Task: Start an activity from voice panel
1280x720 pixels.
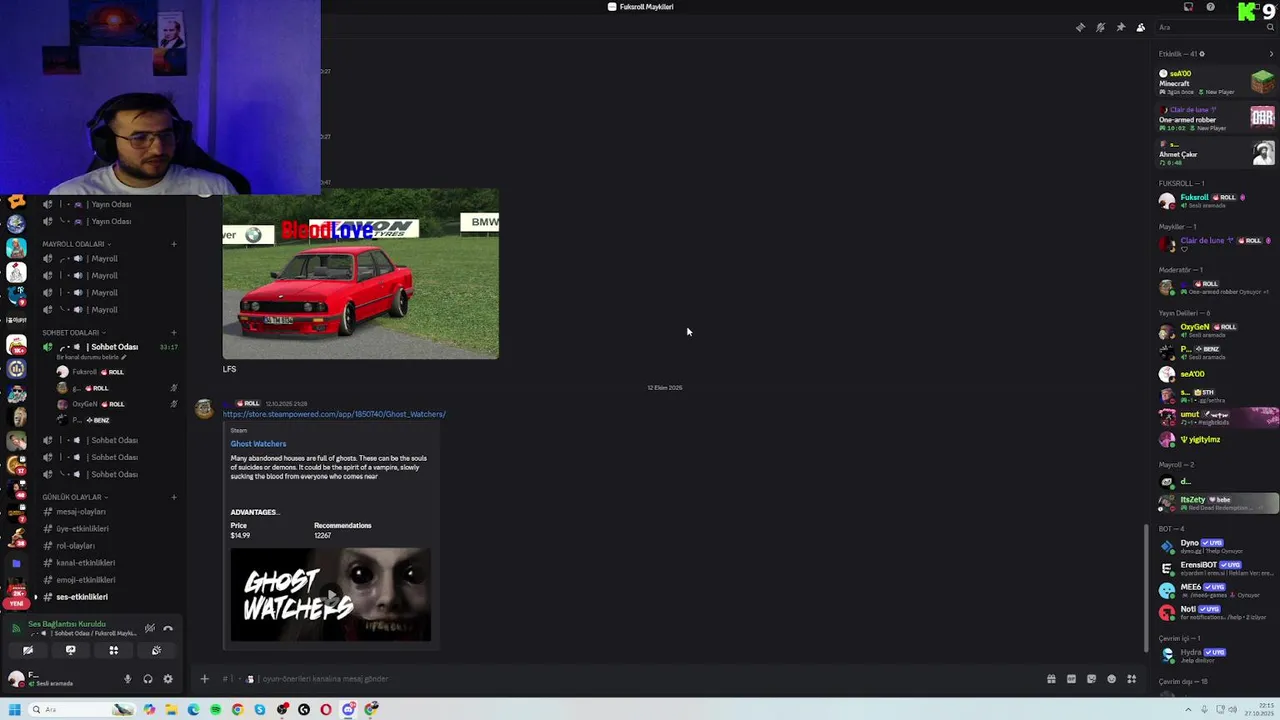Action: 114,650
